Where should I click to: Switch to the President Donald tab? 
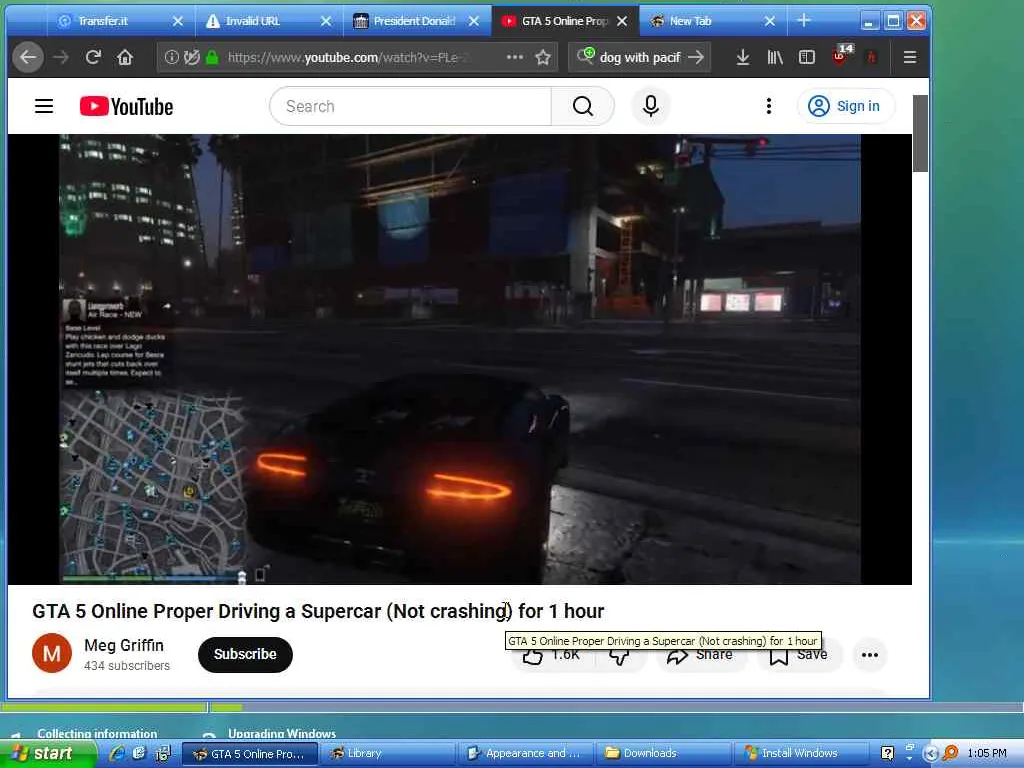click(417, 21)
